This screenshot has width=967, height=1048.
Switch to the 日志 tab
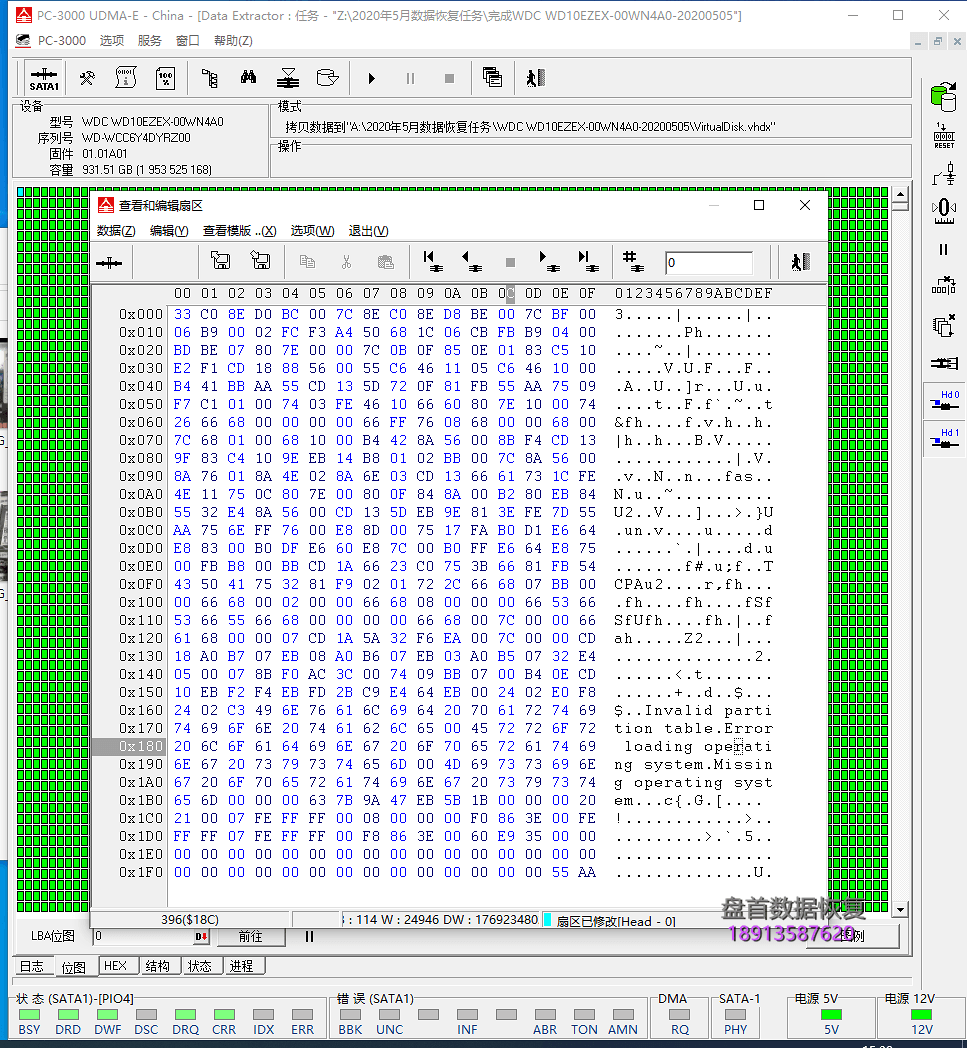[x=31, y=966]
